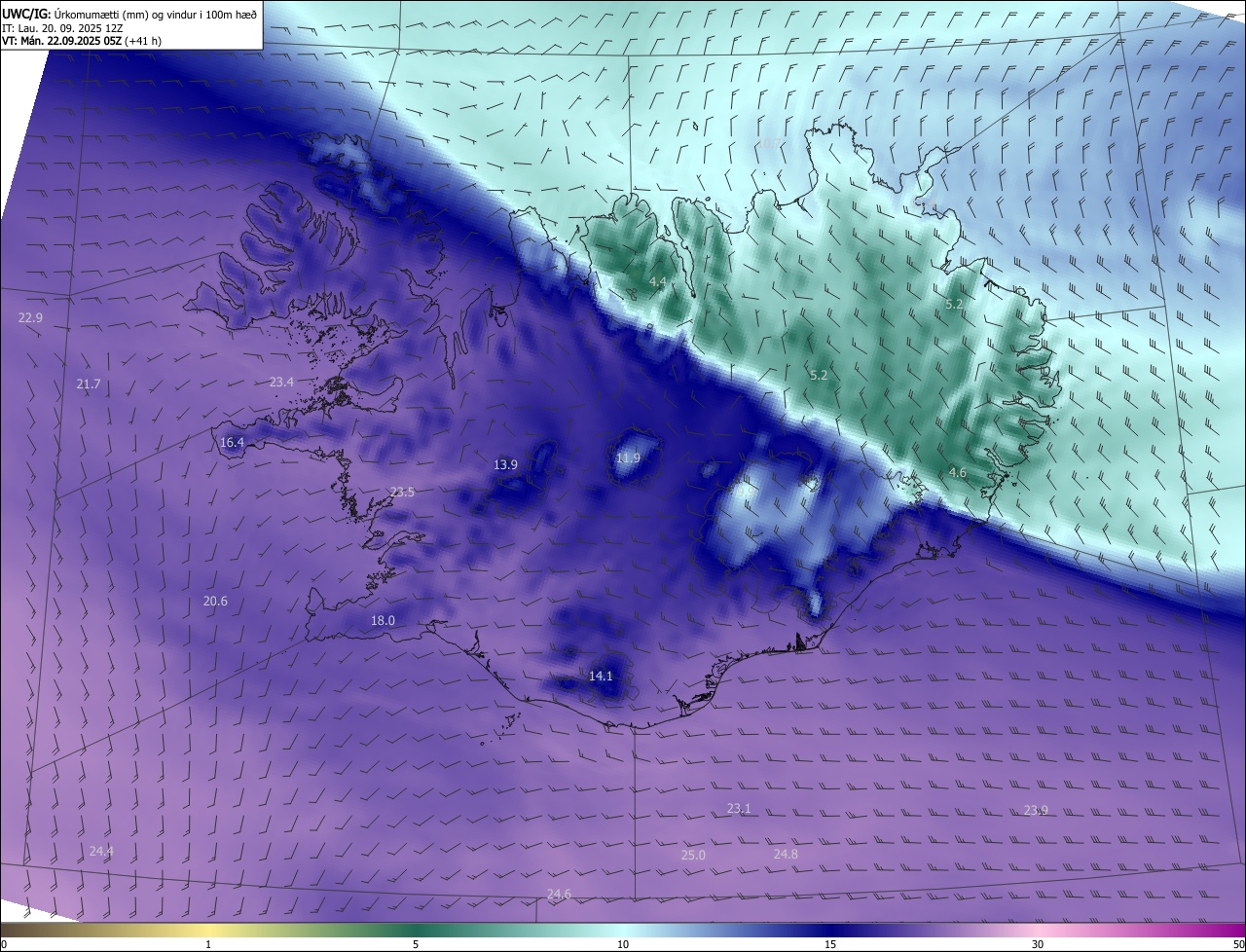Click the 23.5 value label
The image size is (1246, 952).
pyautogui.click(x=402, y=493)
